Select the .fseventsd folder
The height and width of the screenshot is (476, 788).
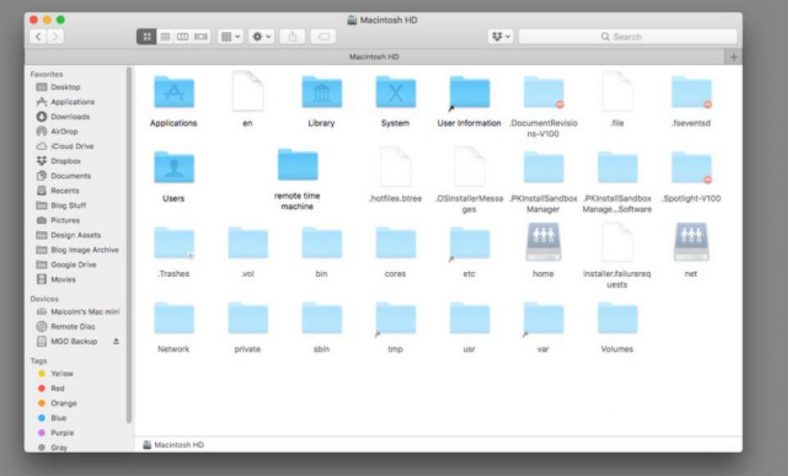coord(692,92)
